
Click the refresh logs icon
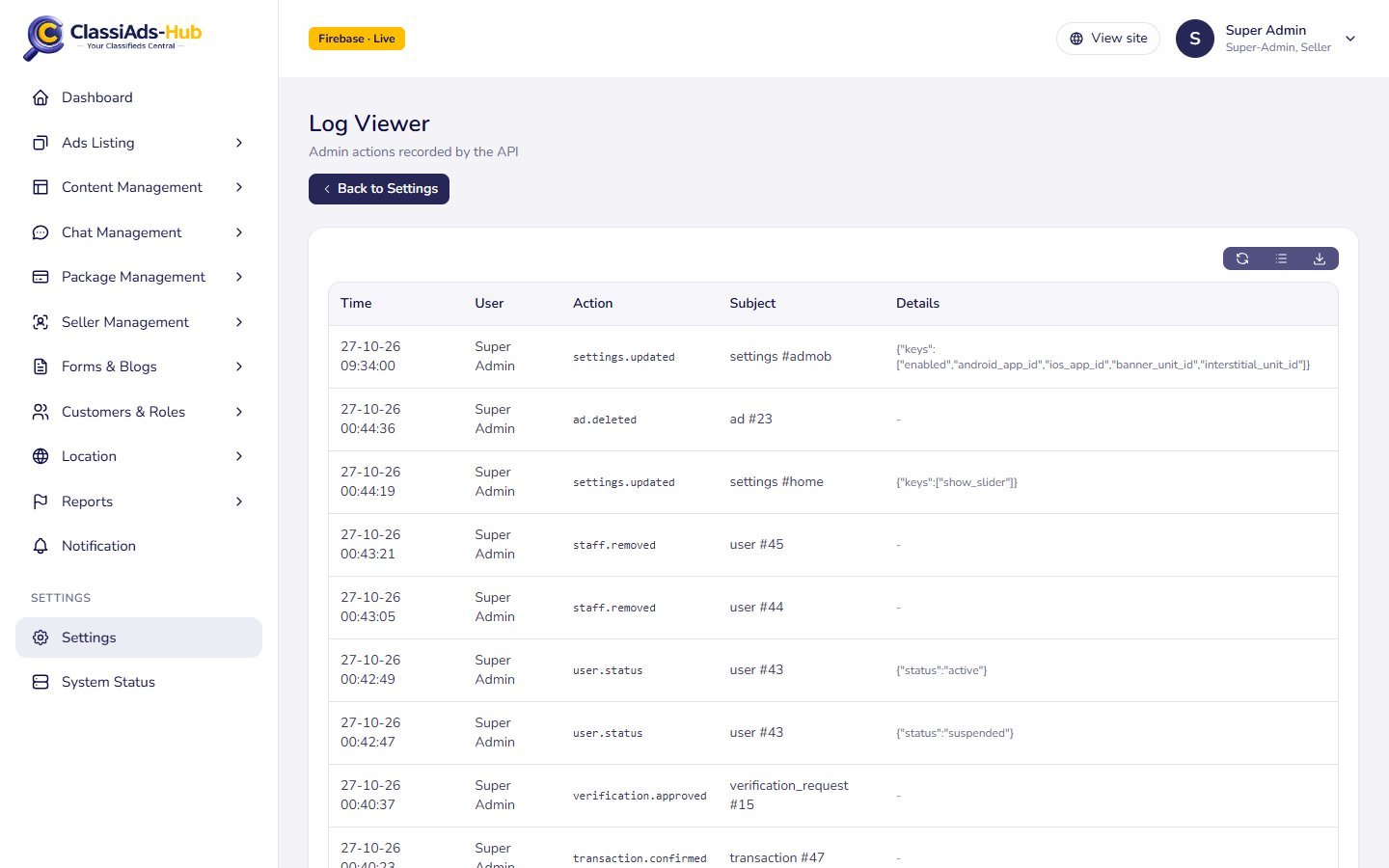[x=1242, y=258]
